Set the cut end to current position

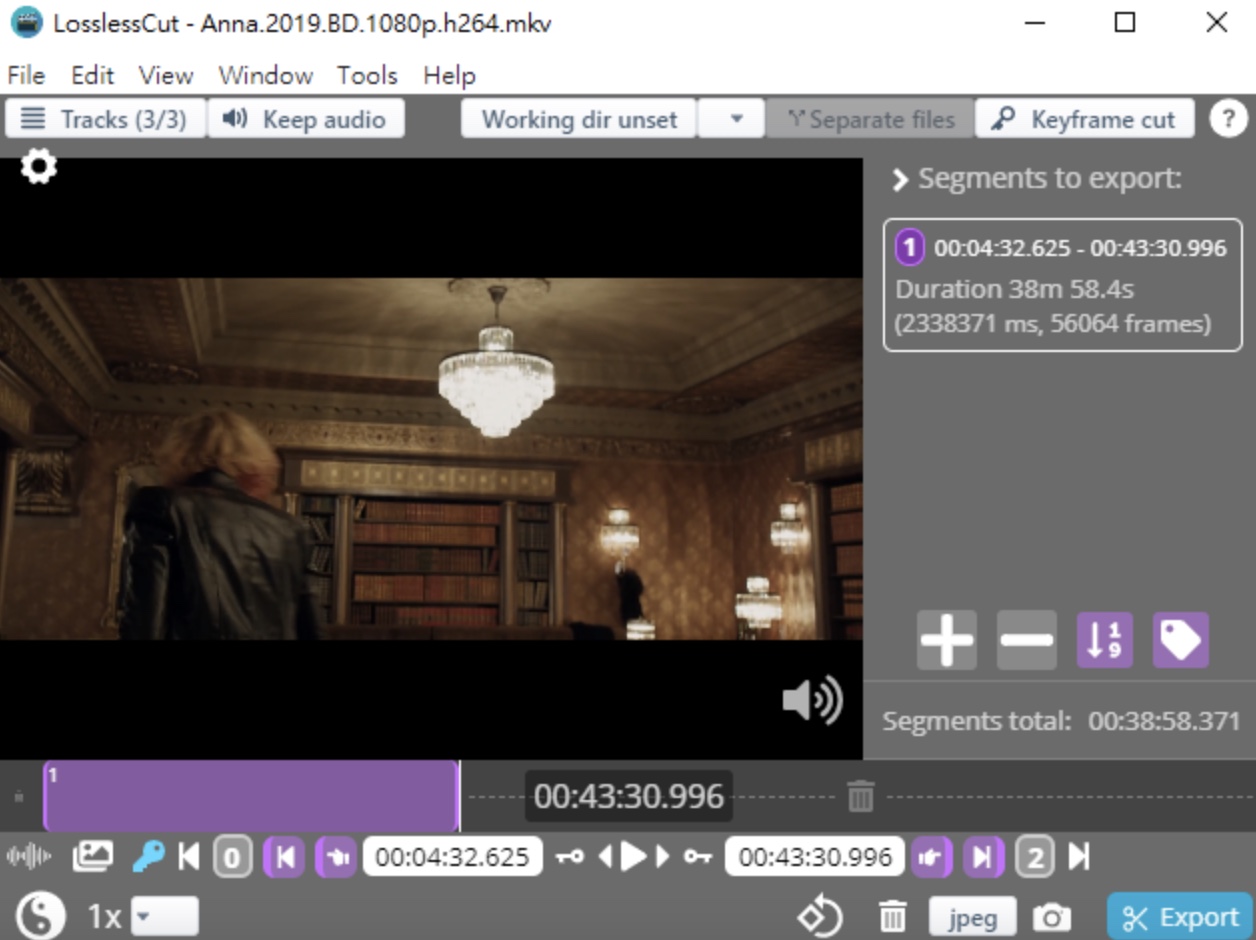(x=931, y=857)
